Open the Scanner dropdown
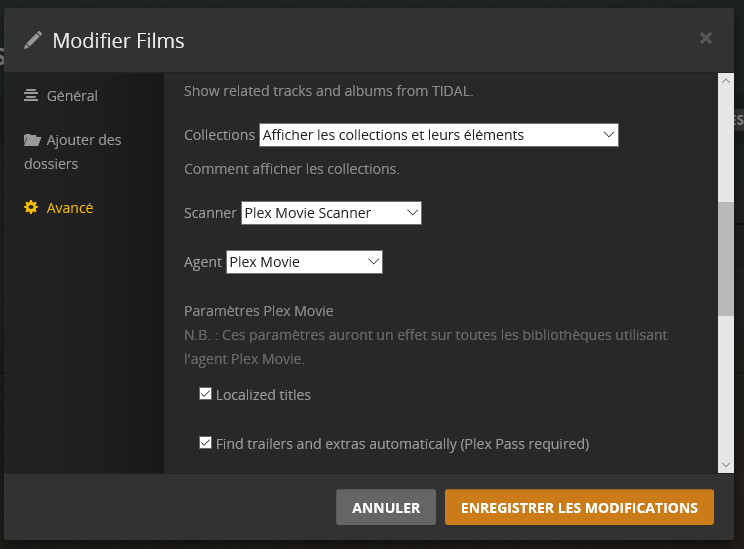 coord(331,213)
